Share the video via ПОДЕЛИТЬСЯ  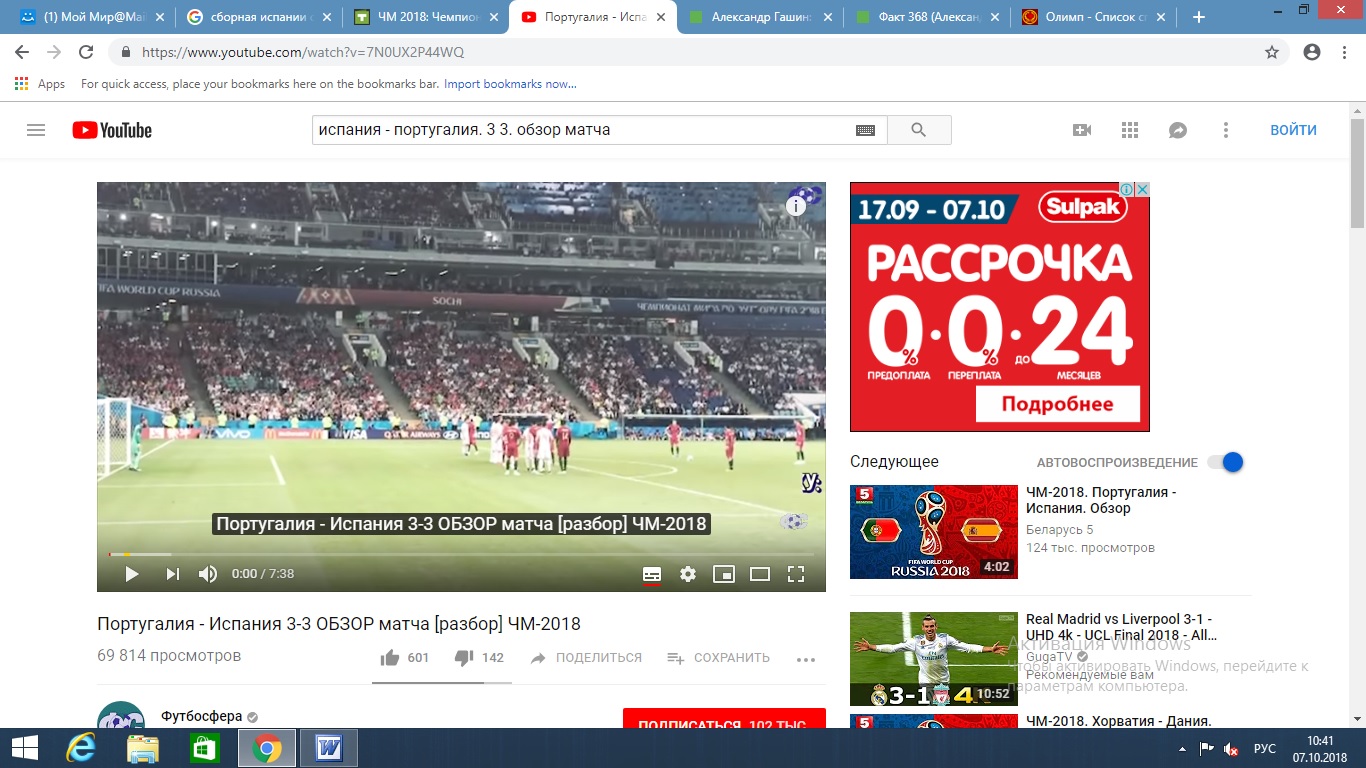(586, 658)
